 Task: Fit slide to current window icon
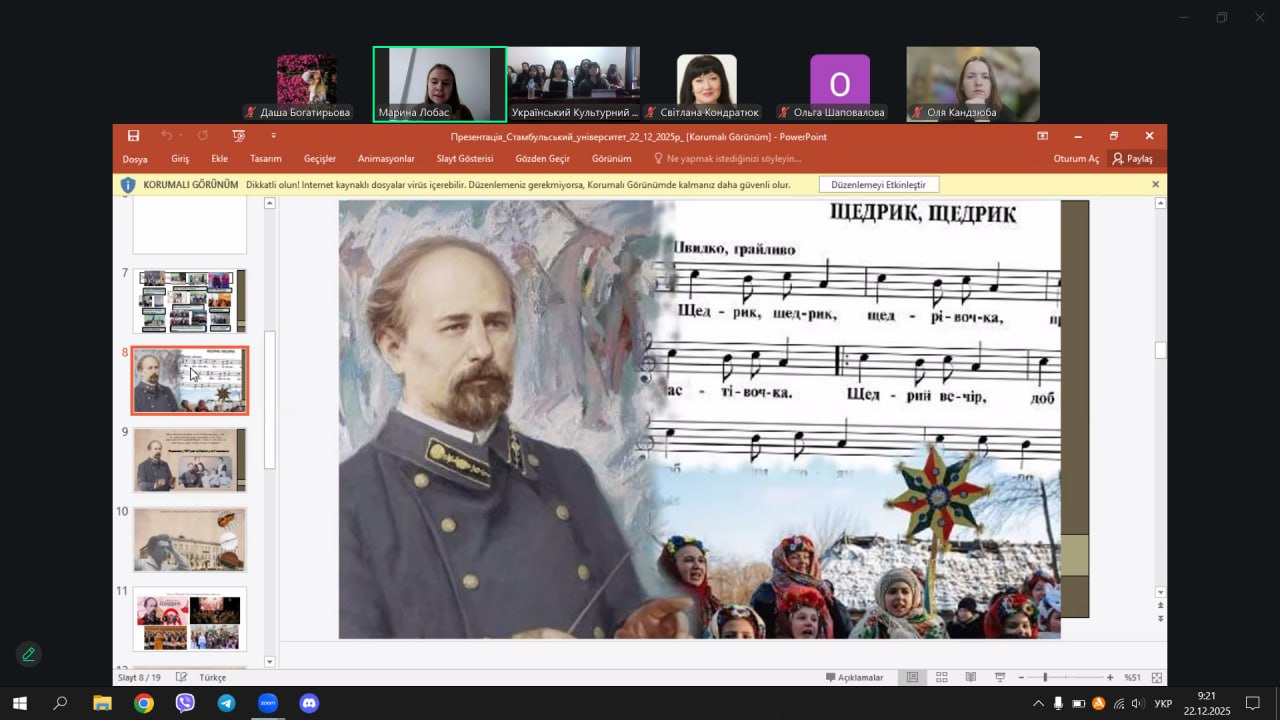point(1157,677)
